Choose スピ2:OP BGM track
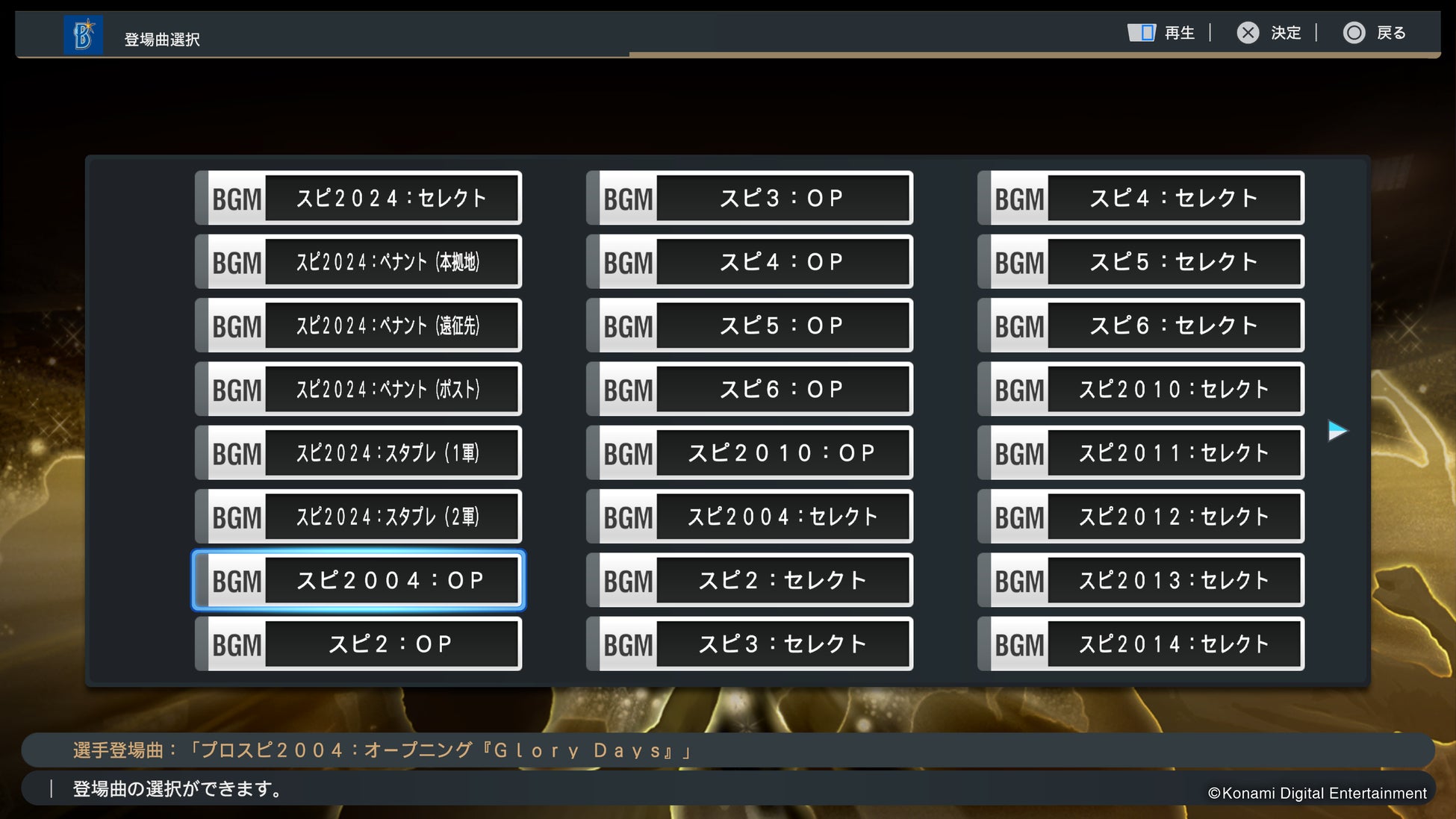1456x819 pixels. tap(358, 644)
